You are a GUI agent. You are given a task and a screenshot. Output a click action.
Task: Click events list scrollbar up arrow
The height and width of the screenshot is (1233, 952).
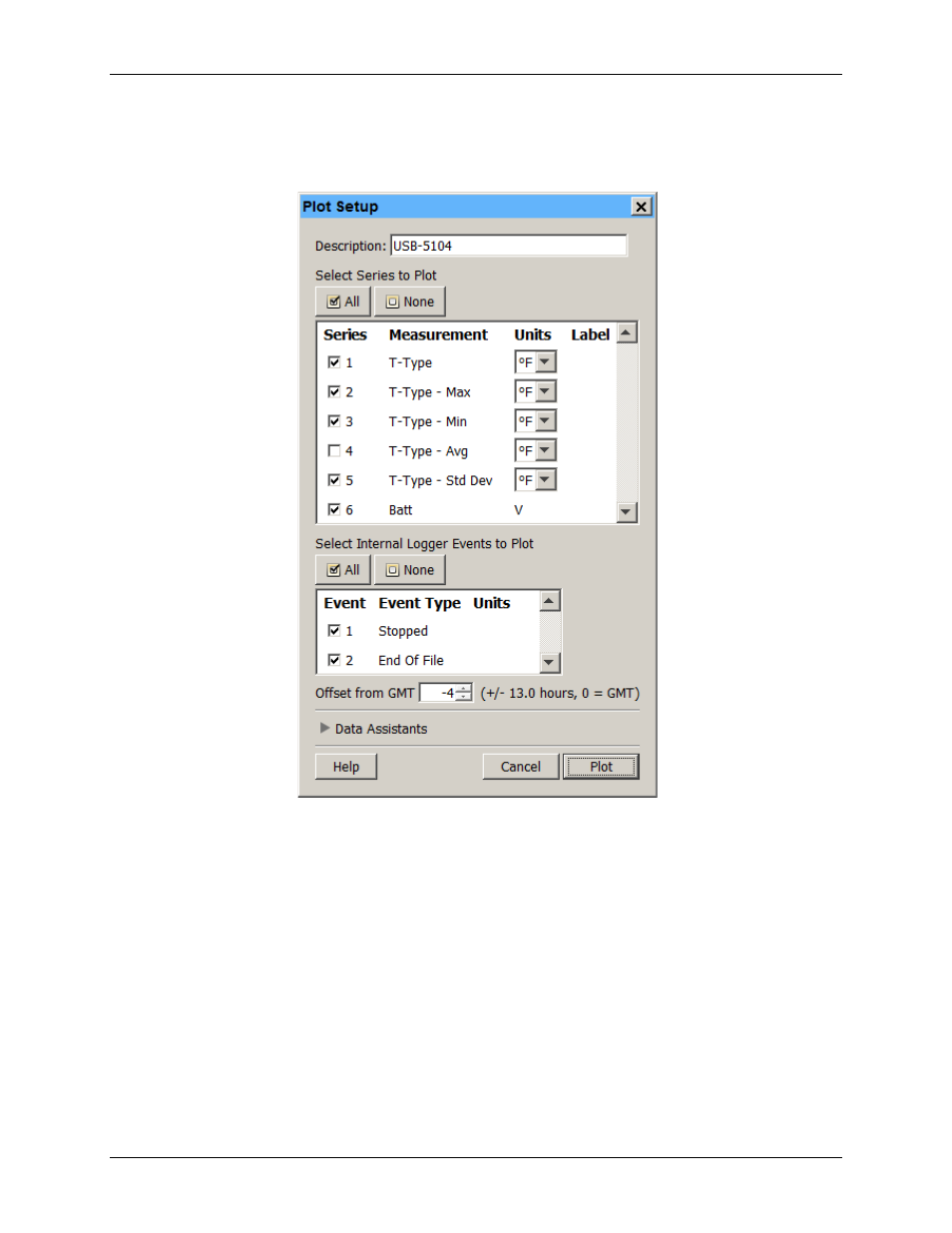pyautogui.click(x=549, y=601)
